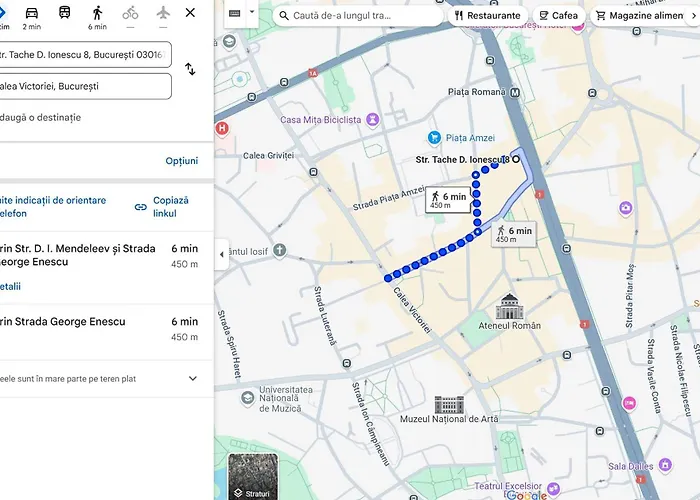Choose walking travel mode
The width and height of the screenshot is (700, 500).
point(97,14)
